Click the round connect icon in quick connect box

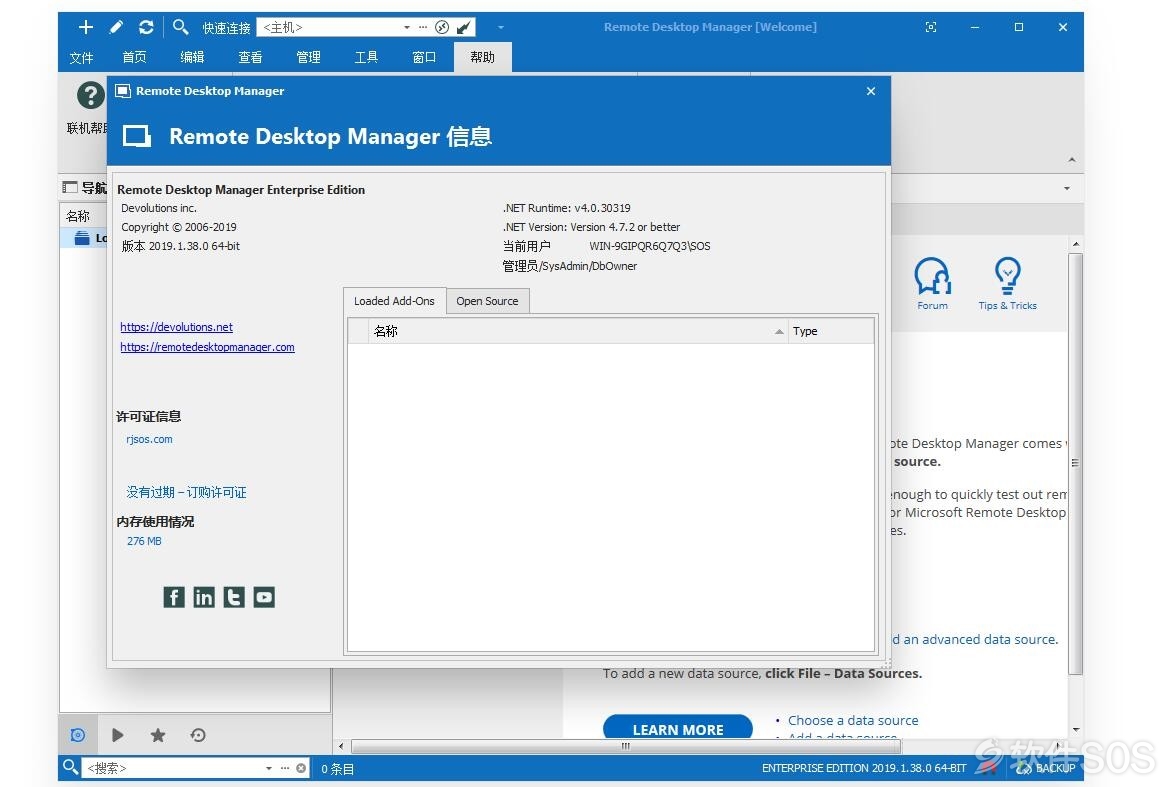point(442,28)
